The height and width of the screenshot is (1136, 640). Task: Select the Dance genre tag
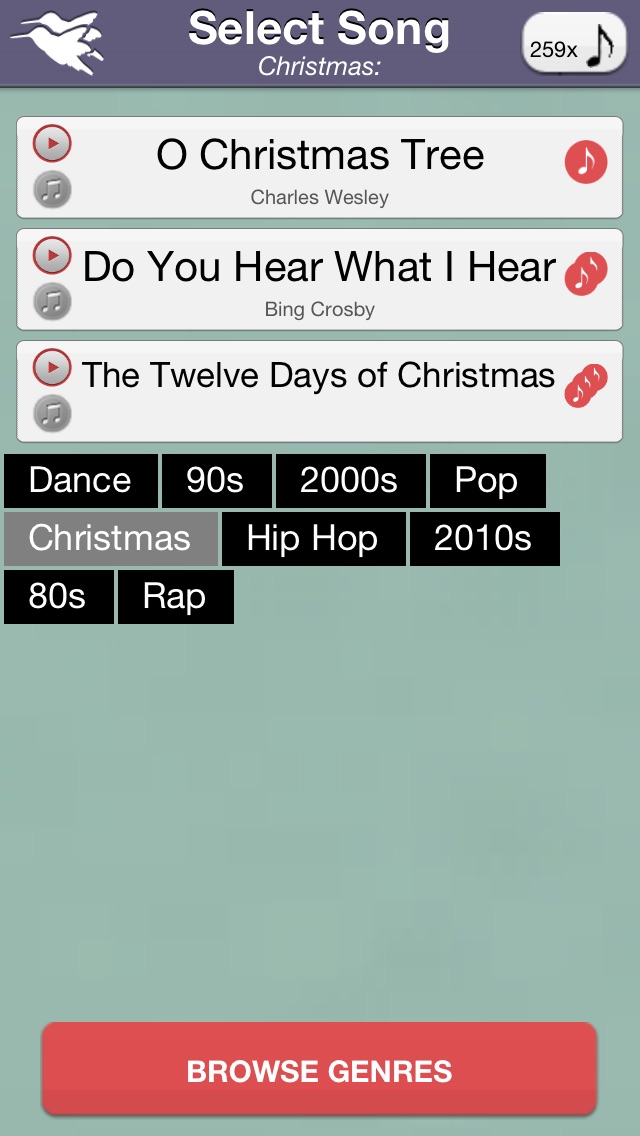tap(81, 481)
